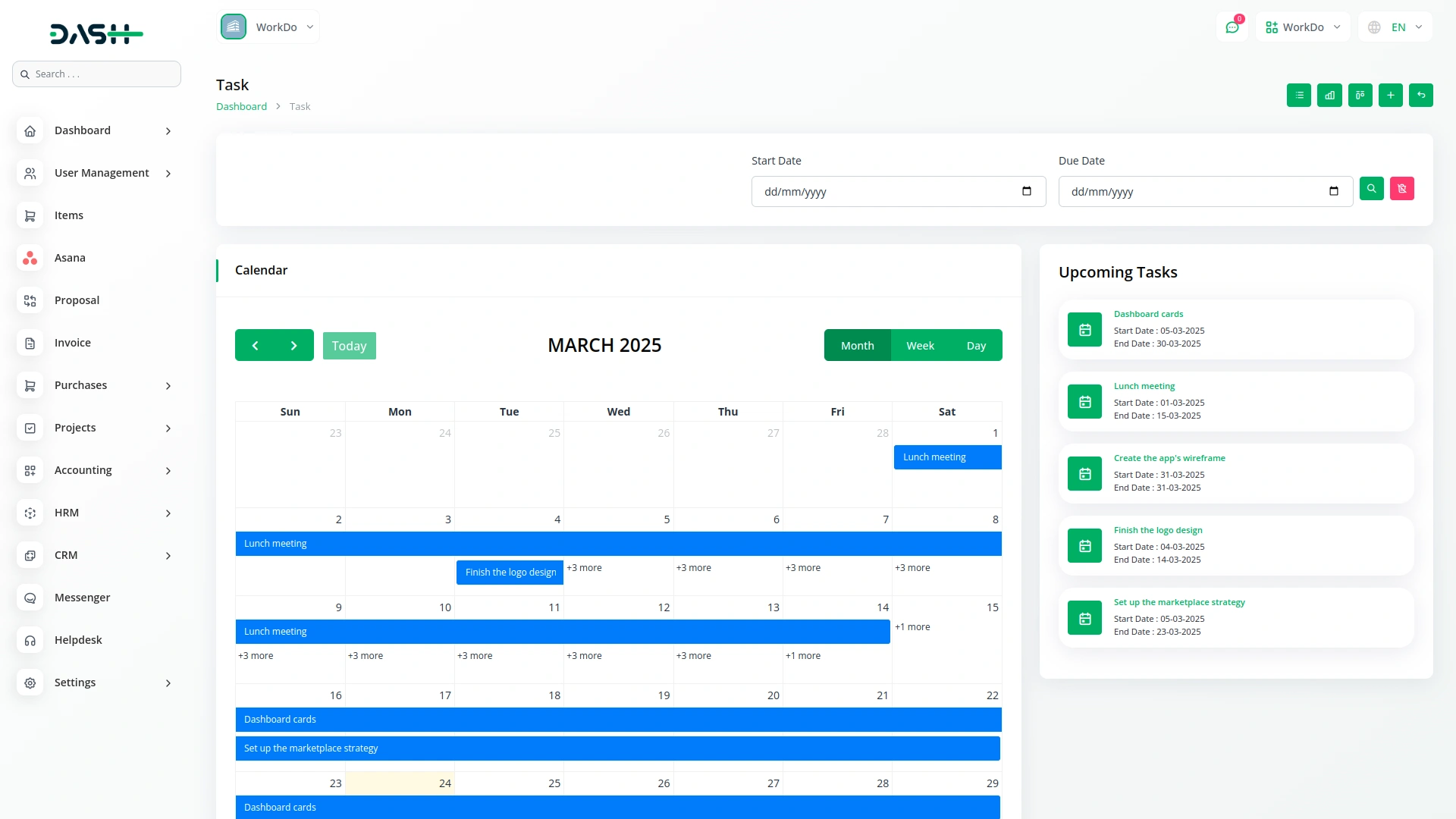
Task: Click the back arrow icon button
Action: (1421, 96)
